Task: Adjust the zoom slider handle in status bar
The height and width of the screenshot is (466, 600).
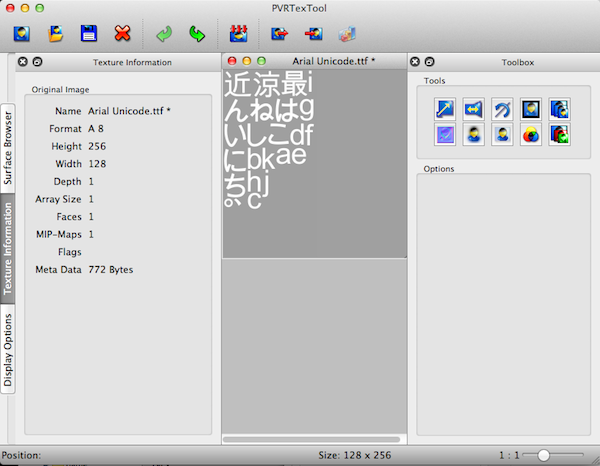Action: tap(543, 455)
